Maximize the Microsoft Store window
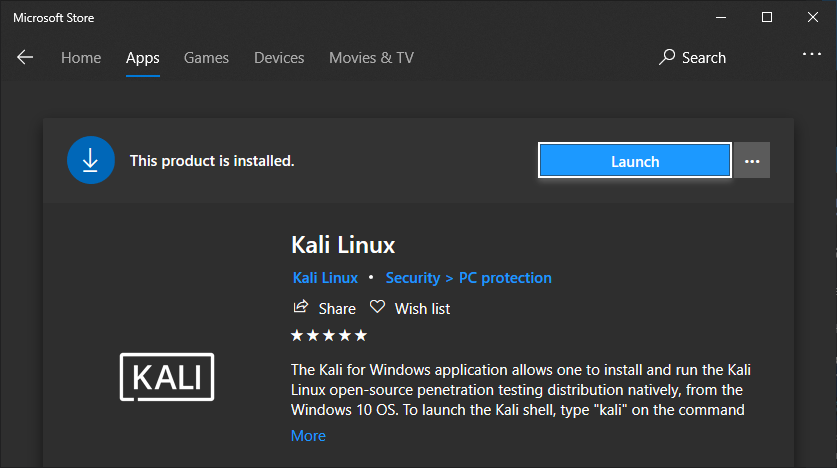 click(x=767, y=17)
